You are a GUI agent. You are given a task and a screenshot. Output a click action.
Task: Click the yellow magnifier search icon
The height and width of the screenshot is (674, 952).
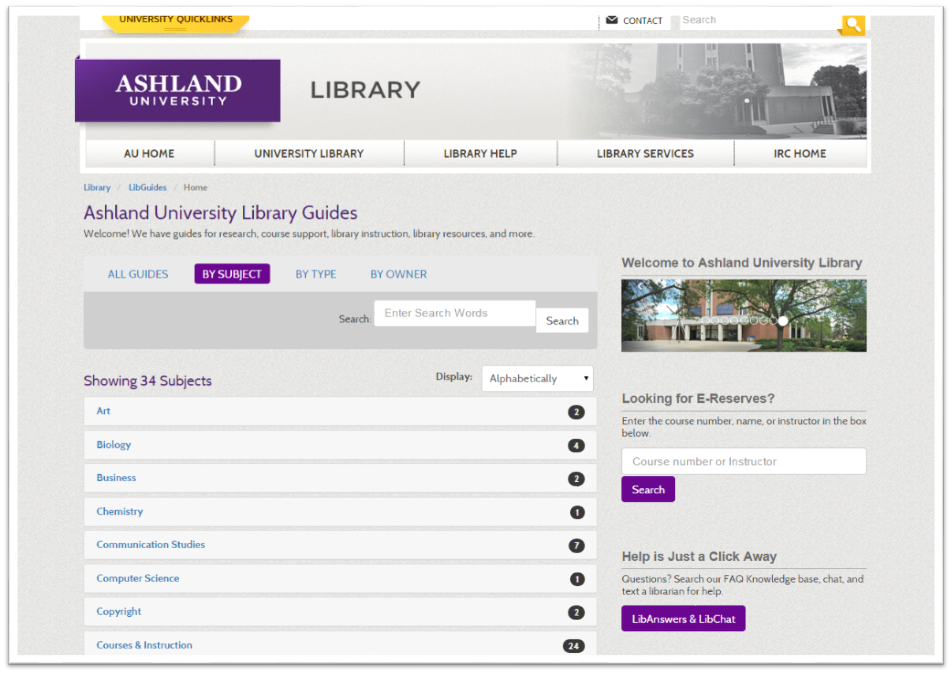[x=853, y=25]
